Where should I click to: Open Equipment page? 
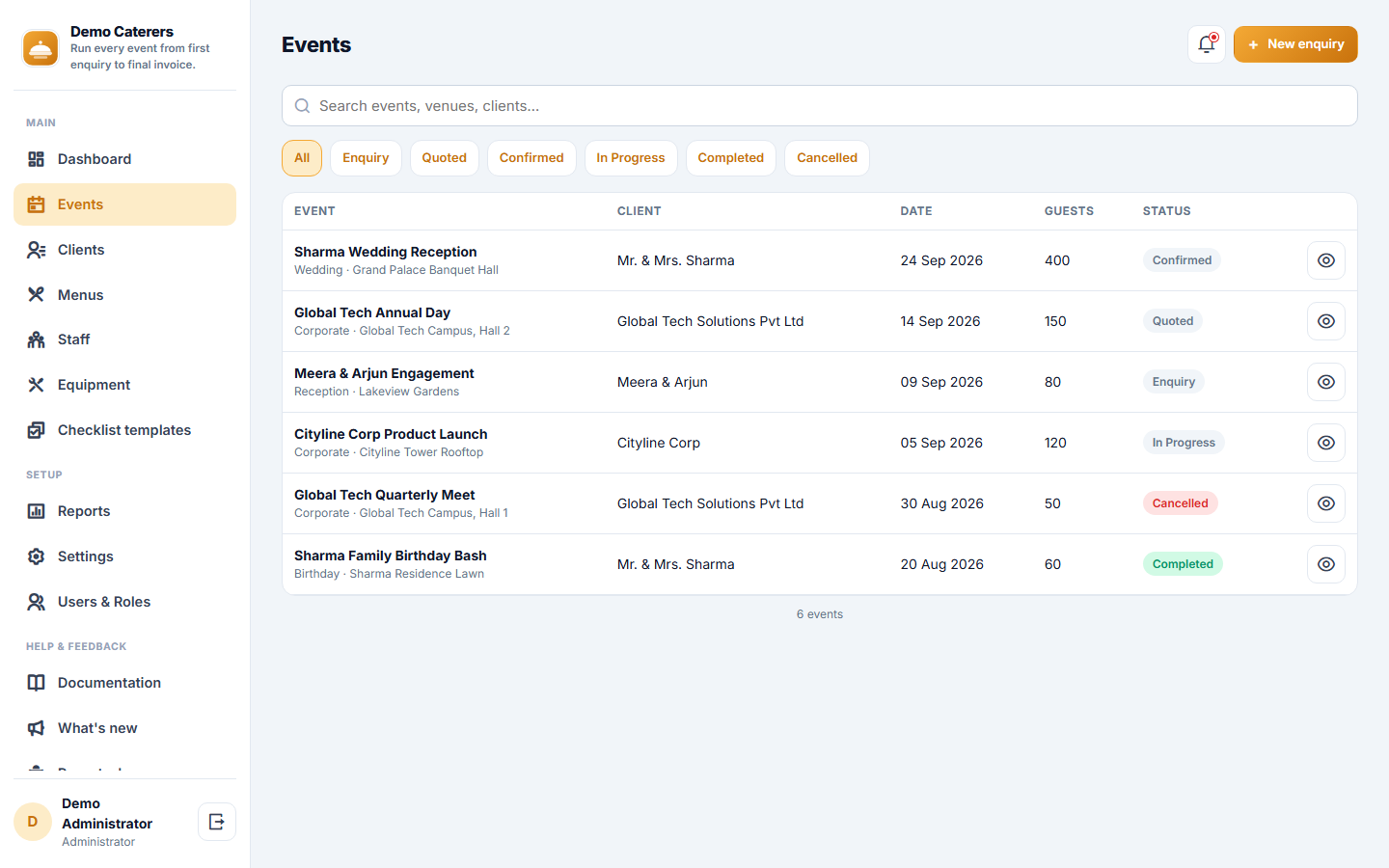tap(124, 385)
